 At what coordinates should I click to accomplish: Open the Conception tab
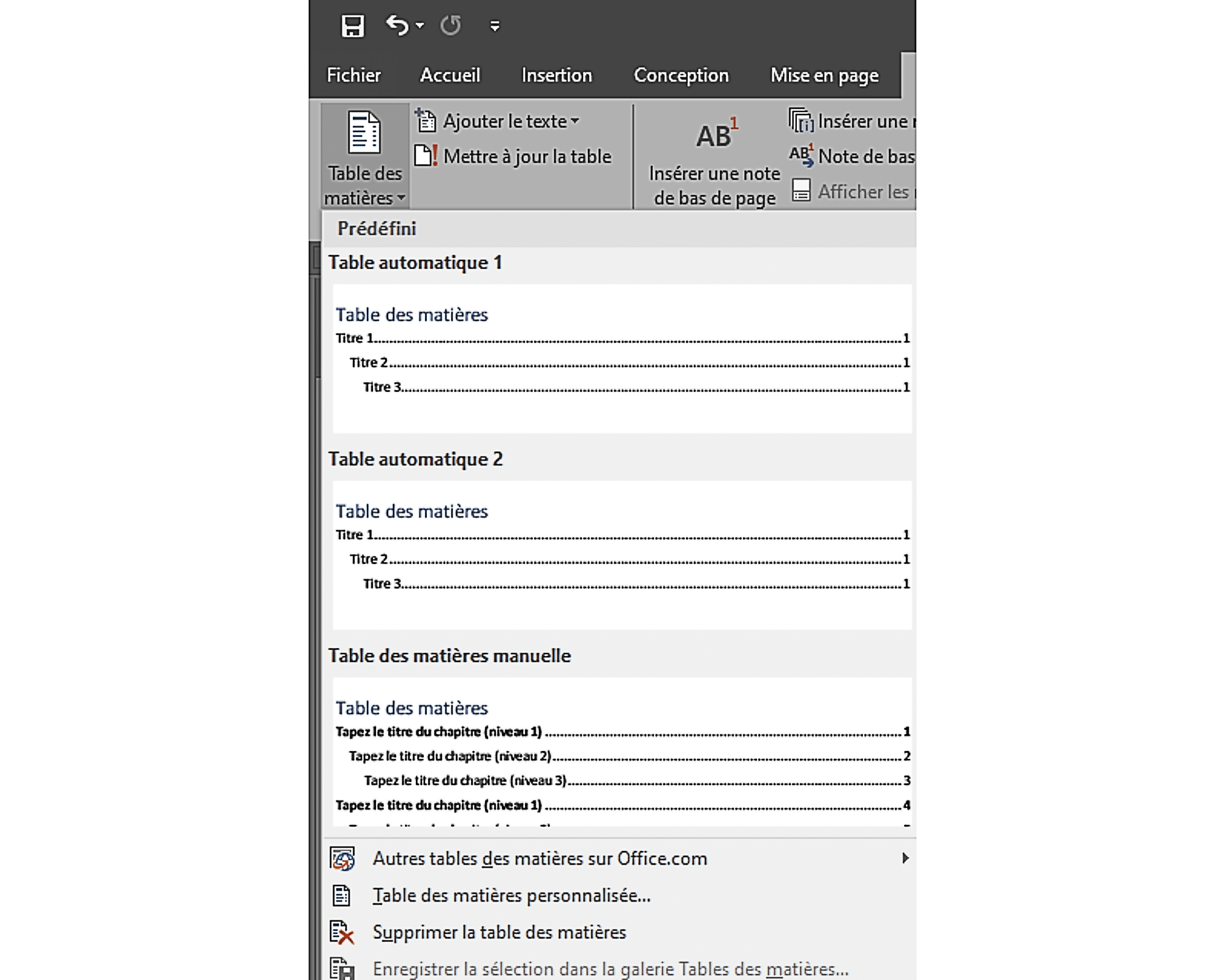click(x=681, y=75)
